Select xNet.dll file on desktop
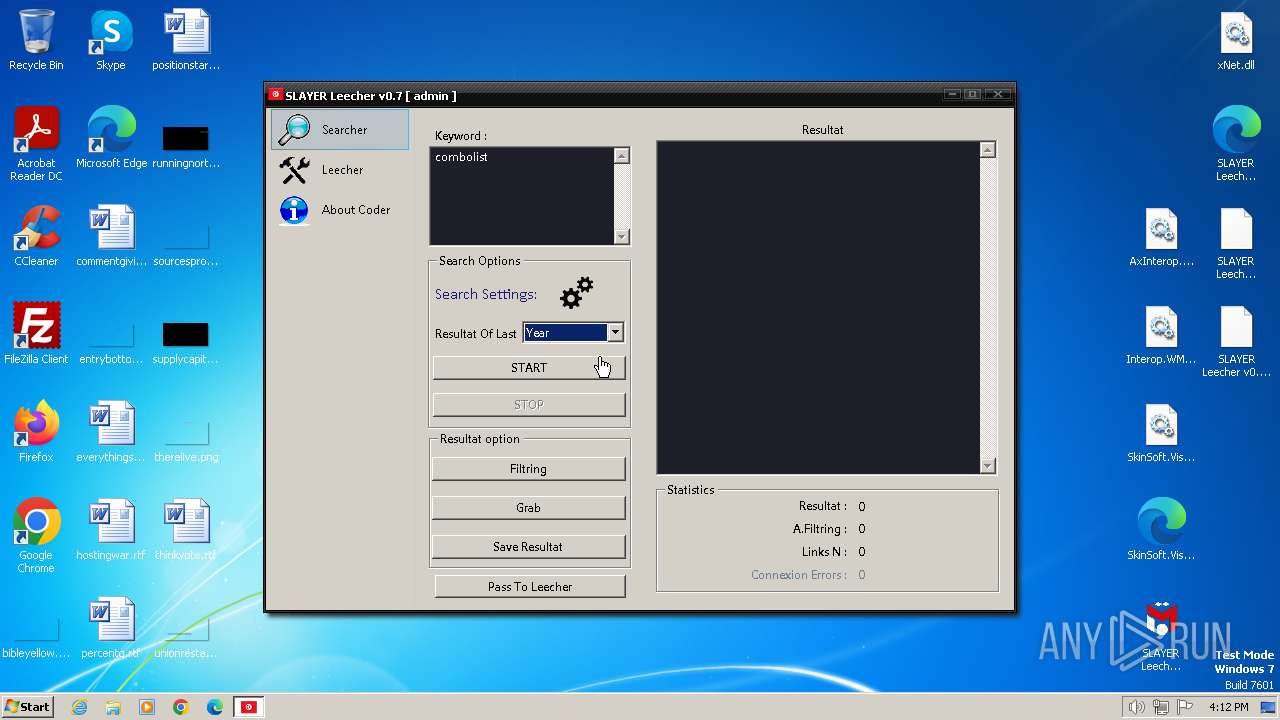 pos(1236,40)
